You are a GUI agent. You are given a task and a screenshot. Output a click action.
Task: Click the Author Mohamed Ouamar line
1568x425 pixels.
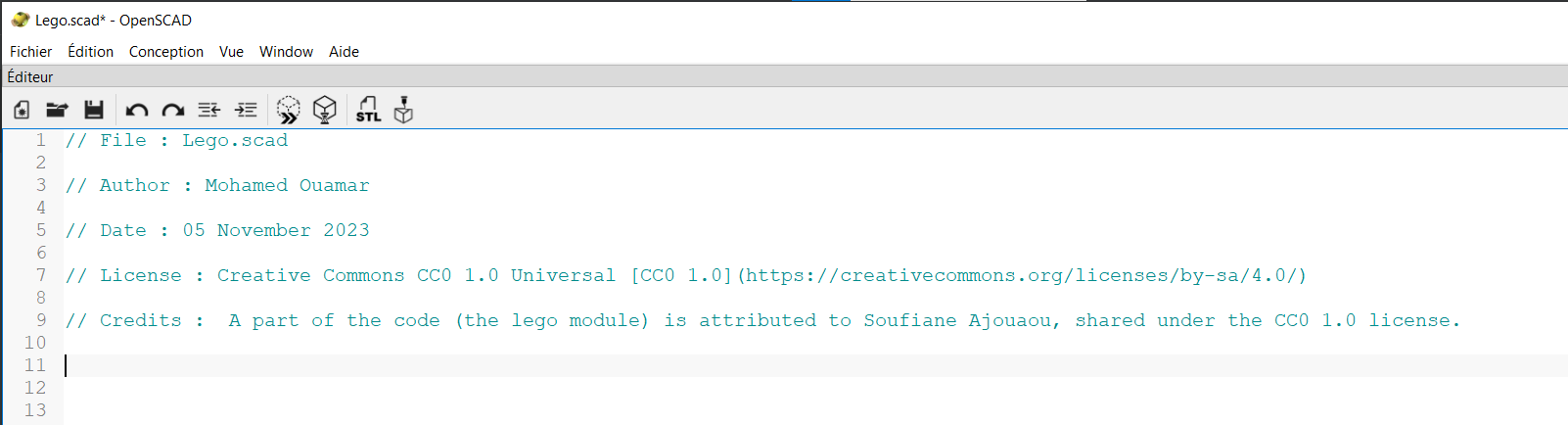coord(217,185)
